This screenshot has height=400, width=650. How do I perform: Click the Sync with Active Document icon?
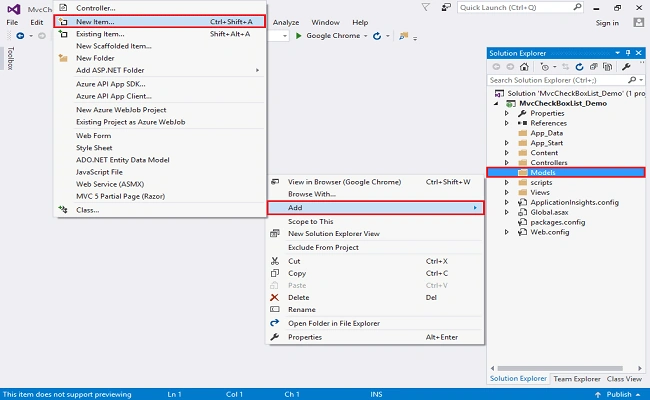(565, 67)
